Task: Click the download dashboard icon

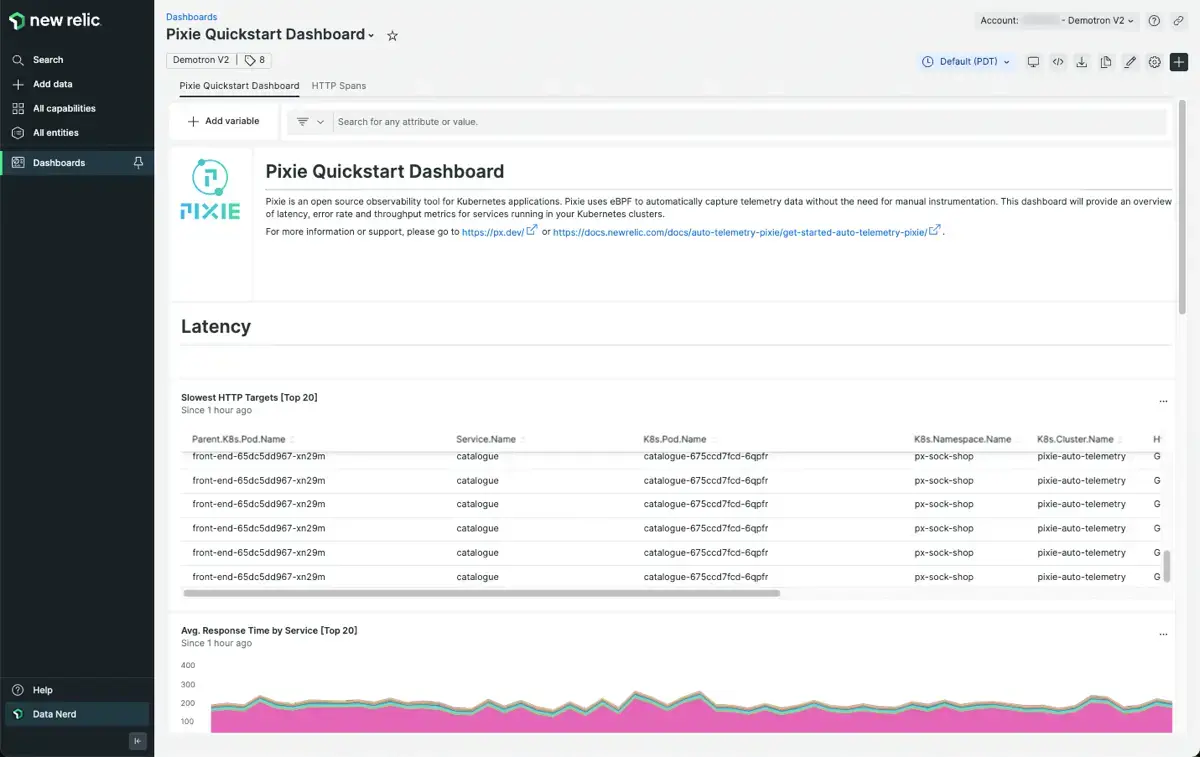Action: (x=1081, y=62)
